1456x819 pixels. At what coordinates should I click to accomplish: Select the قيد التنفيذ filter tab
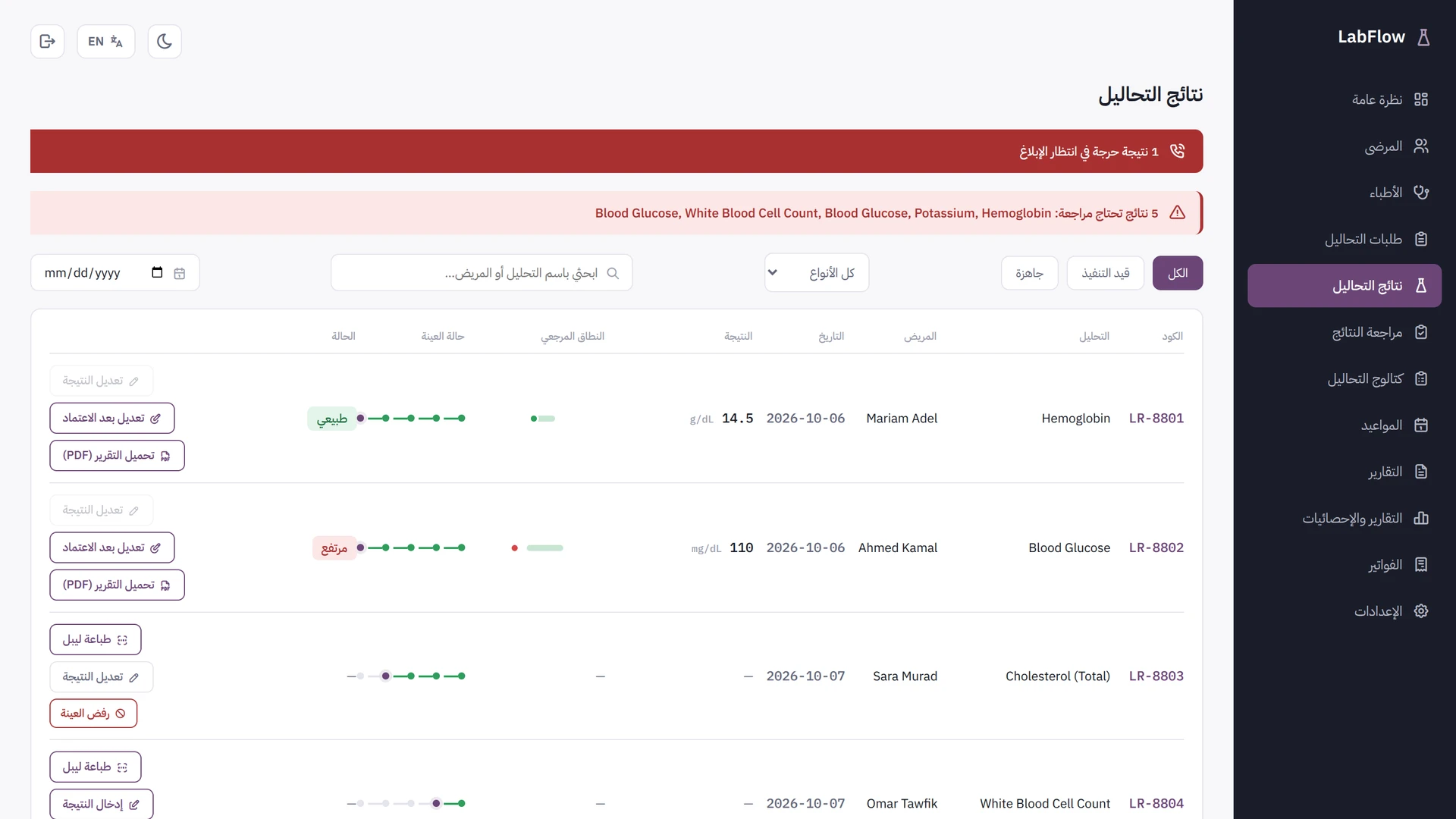click(x=1106, y=273)
